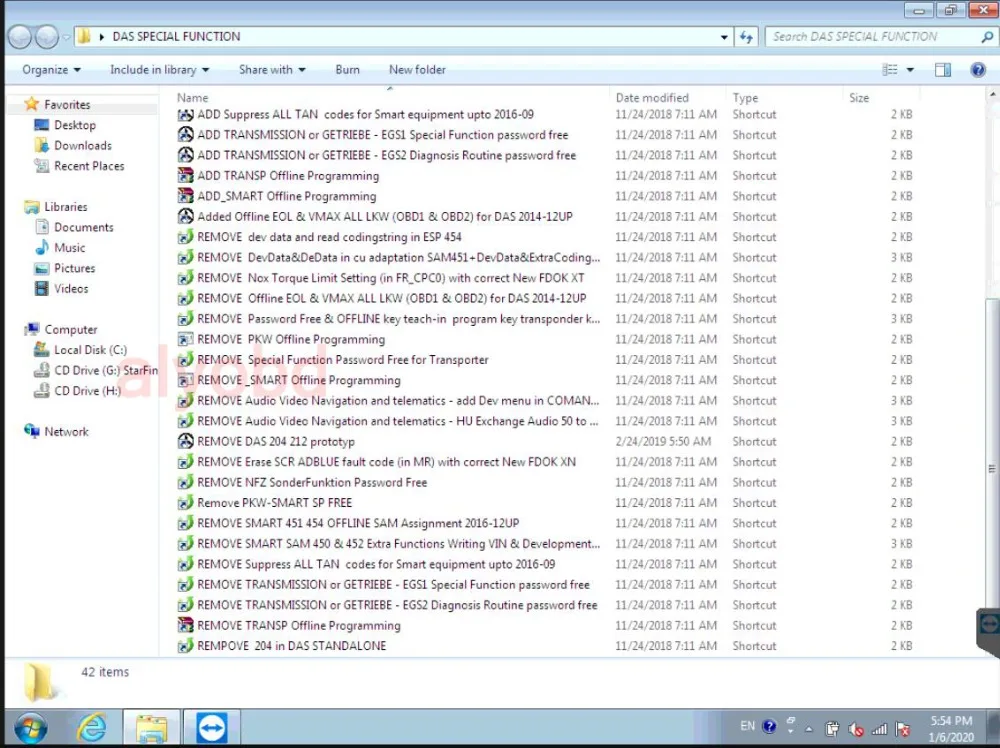The height and width of the screenshot is (748, 1000).
Task: Select REMOVE Erase SCR ADBLUE fault code icon
Action: (x=186, y=462)
